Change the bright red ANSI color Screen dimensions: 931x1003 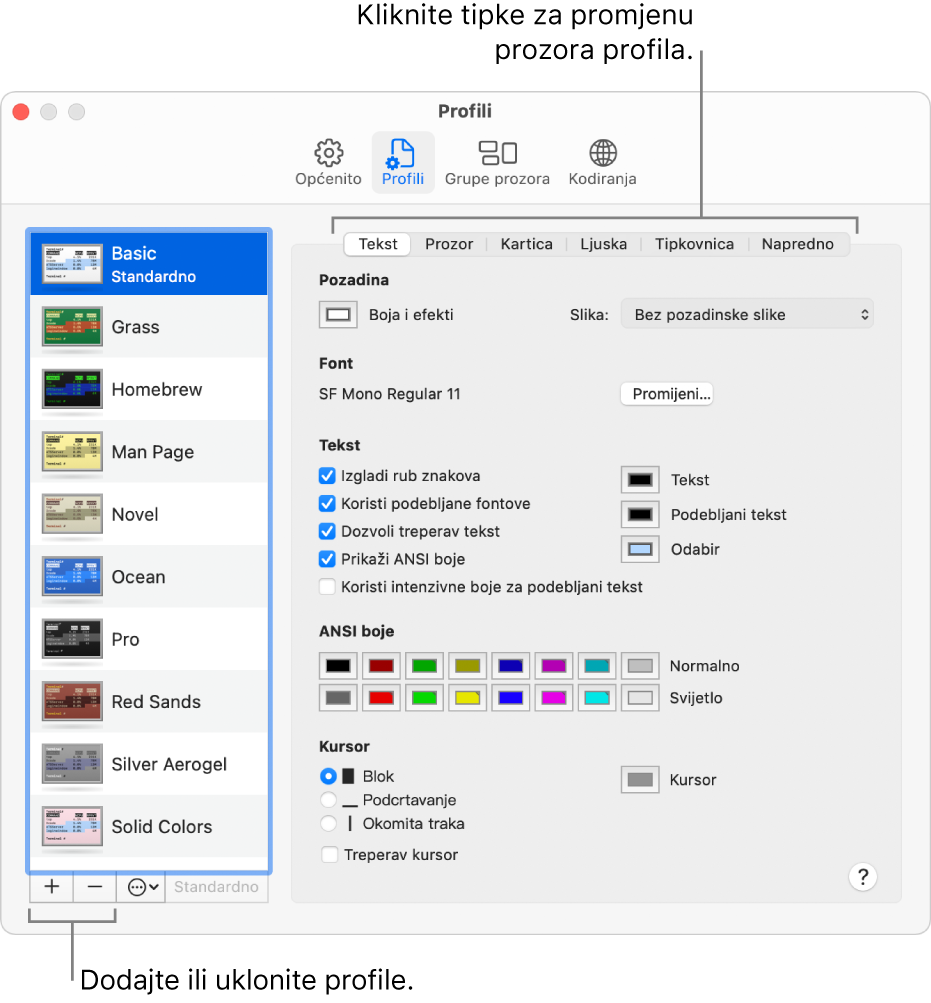pos(381,698)
